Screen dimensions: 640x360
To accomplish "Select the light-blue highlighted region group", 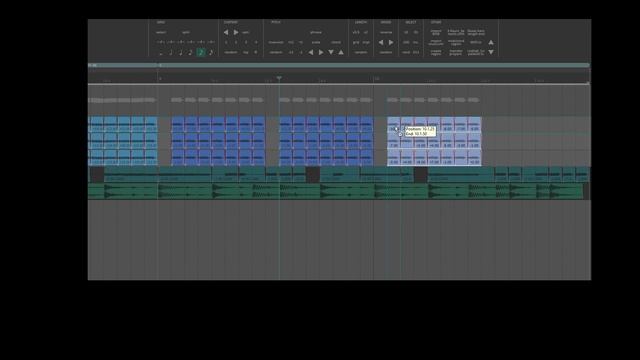I will click(434, 141).
